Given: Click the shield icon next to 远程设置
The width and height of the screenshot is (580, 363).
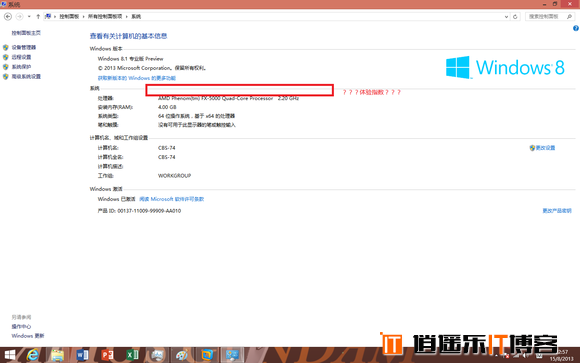Looking at the screenshot, I should [6, 57].
